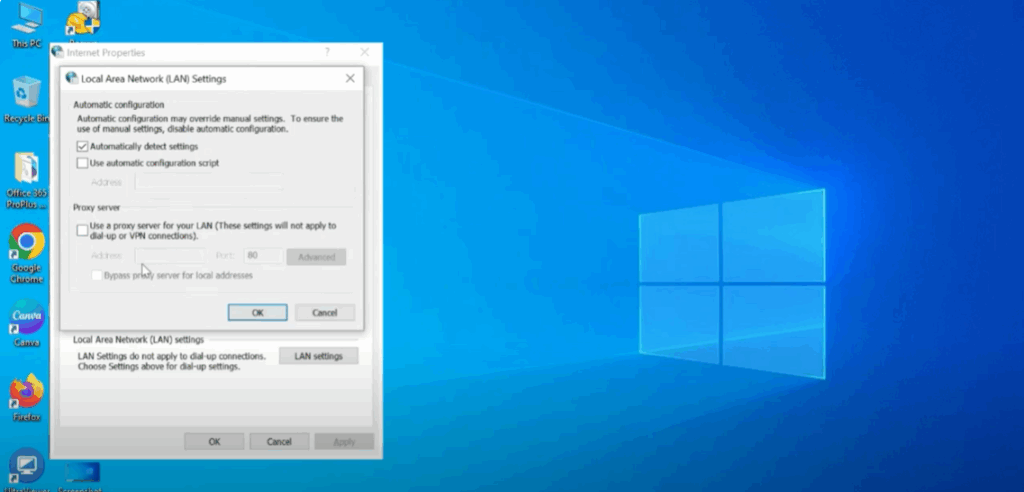Close the Internet Properties window
1024x492 pixels.
coord(364,52)
